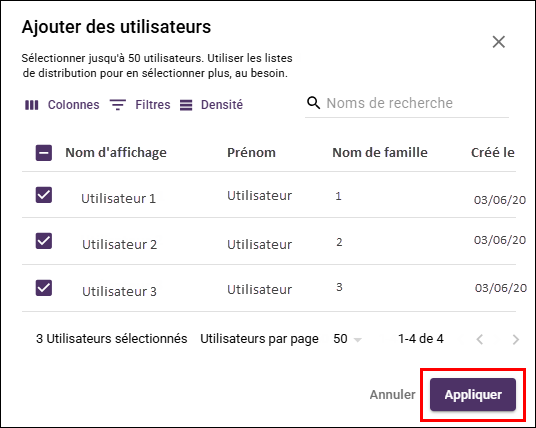Click the Annuler button
This screenshot has height=428, width=536.
click(392, 394)
